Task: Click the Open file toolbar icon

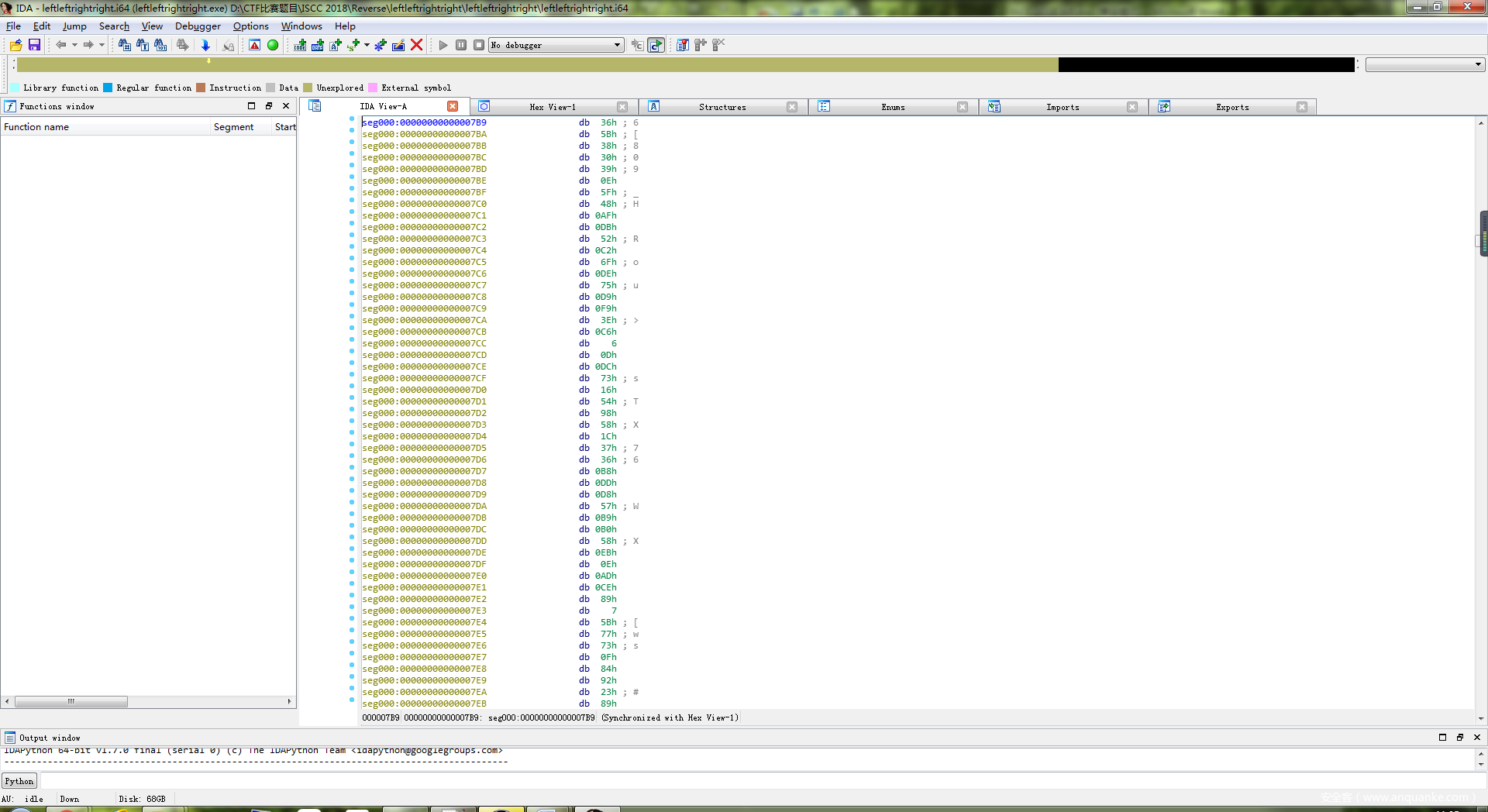Action: click(x=15, y=45)
